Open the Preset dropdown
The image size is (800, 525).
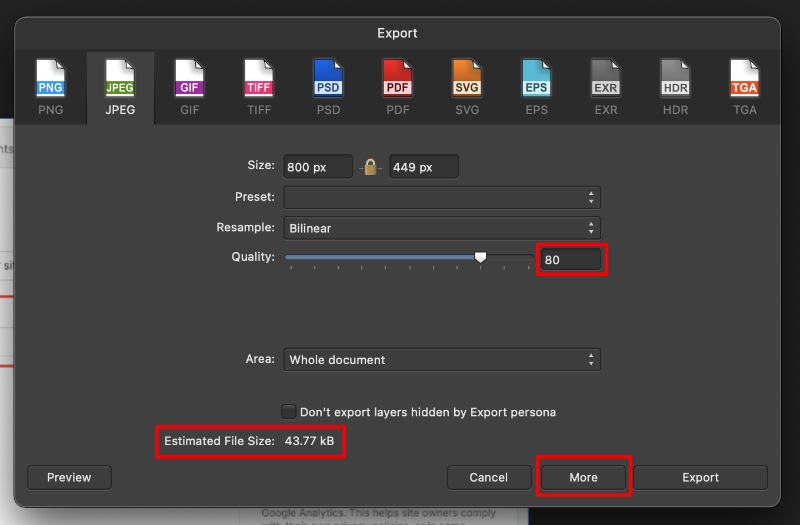click(x=442, y=197)
